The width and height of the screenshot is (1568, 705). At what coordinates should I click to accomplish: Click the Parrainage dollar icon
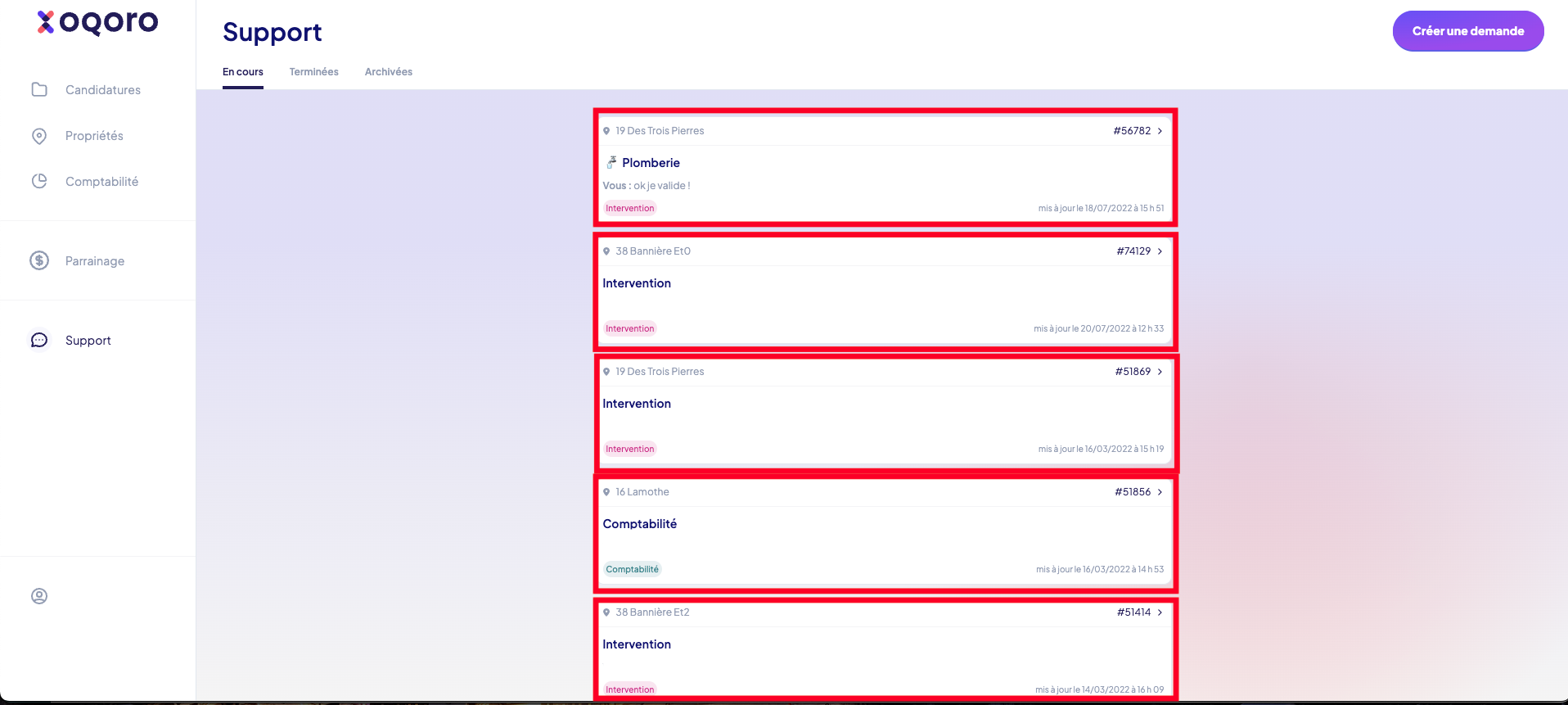[39, 260]
